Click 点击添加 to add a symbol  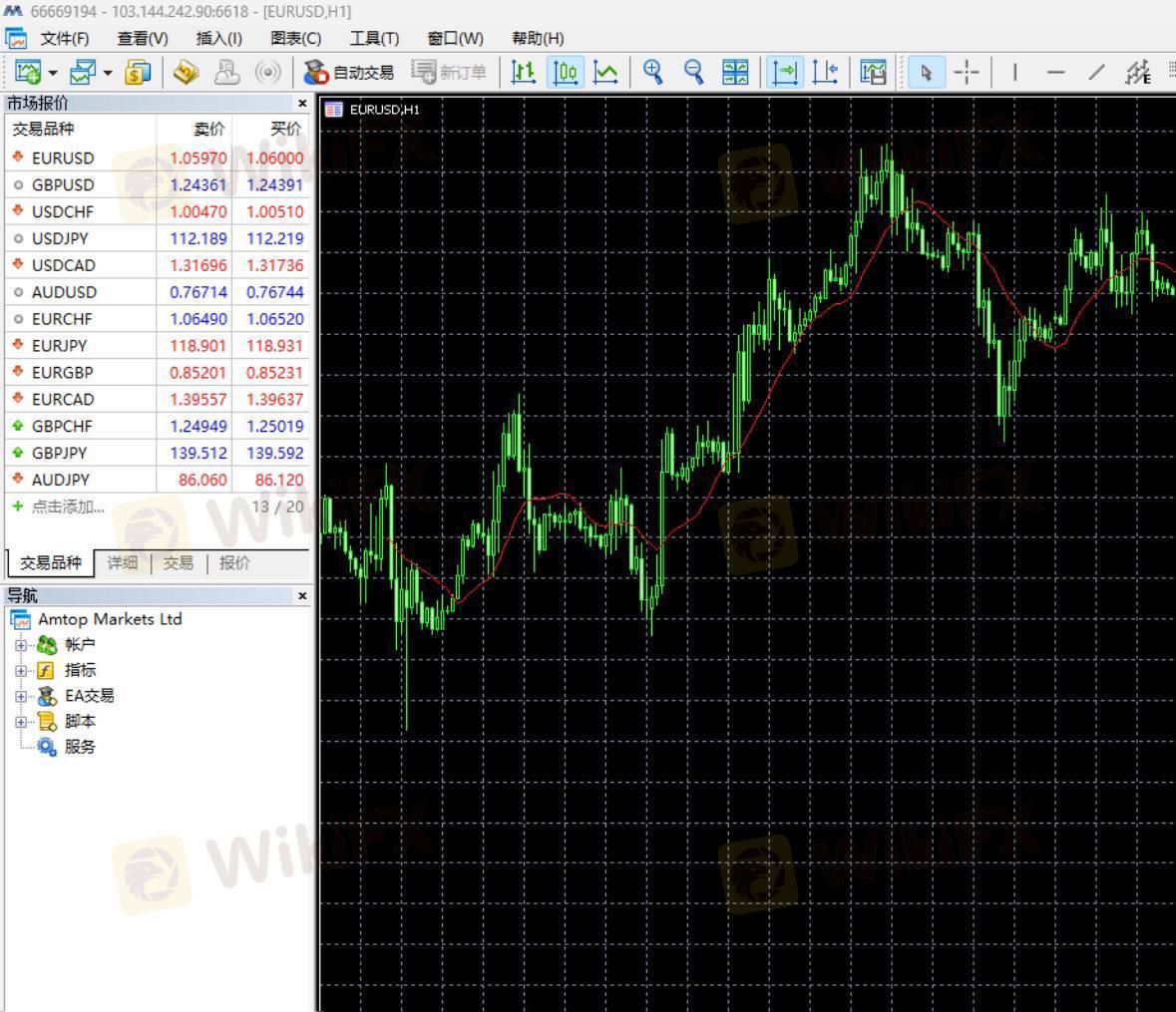(x=68, y=506)
